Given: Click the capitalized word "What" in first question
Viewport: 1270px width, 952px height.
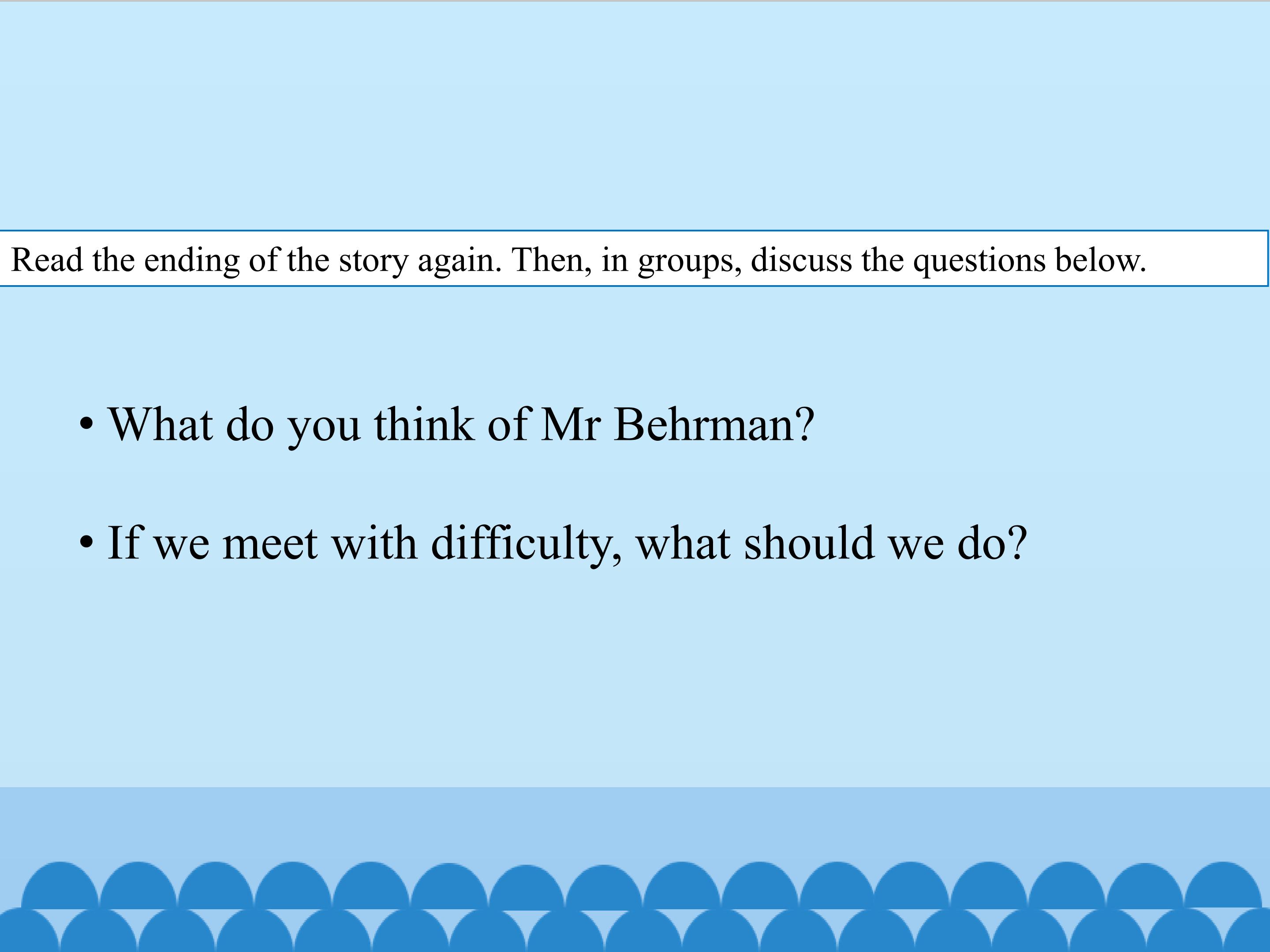Looking at the screenshot, I should [x=160, y=424].
